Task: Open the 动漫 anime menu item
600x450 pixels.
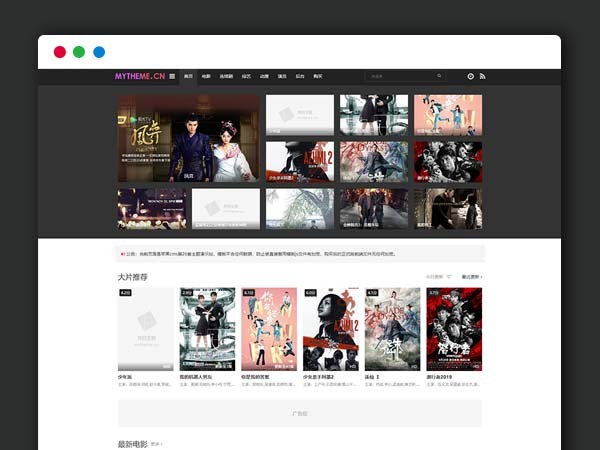Action: click(x=264, y=76)
